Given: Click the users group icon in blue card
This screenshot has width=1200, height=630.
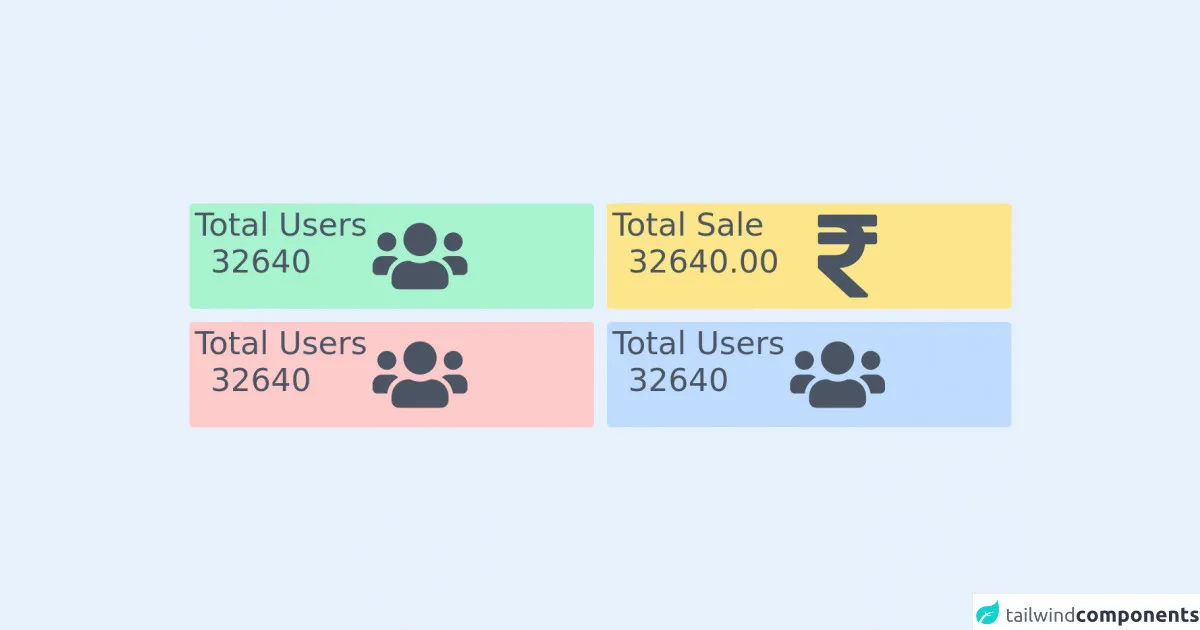Looking at the screenshot, I should (x=837, y=374).
